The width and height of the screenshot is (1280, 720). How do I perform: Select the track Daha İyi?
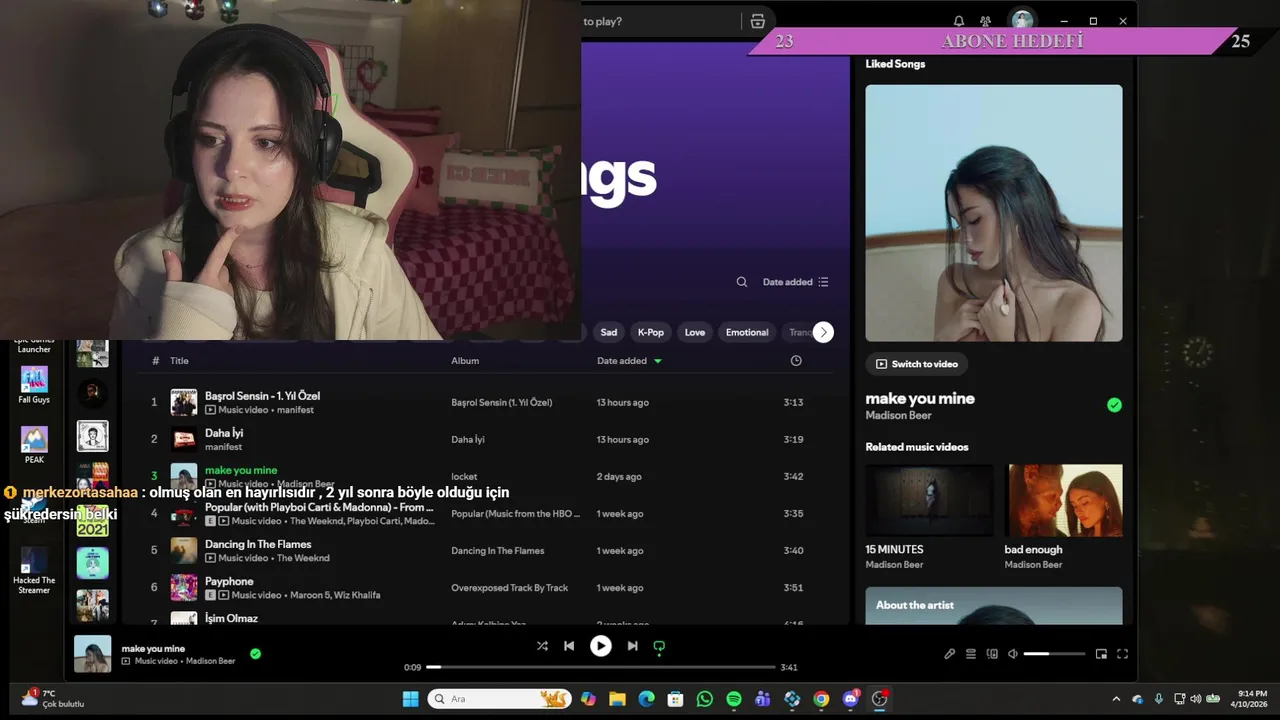click(224, 433)
